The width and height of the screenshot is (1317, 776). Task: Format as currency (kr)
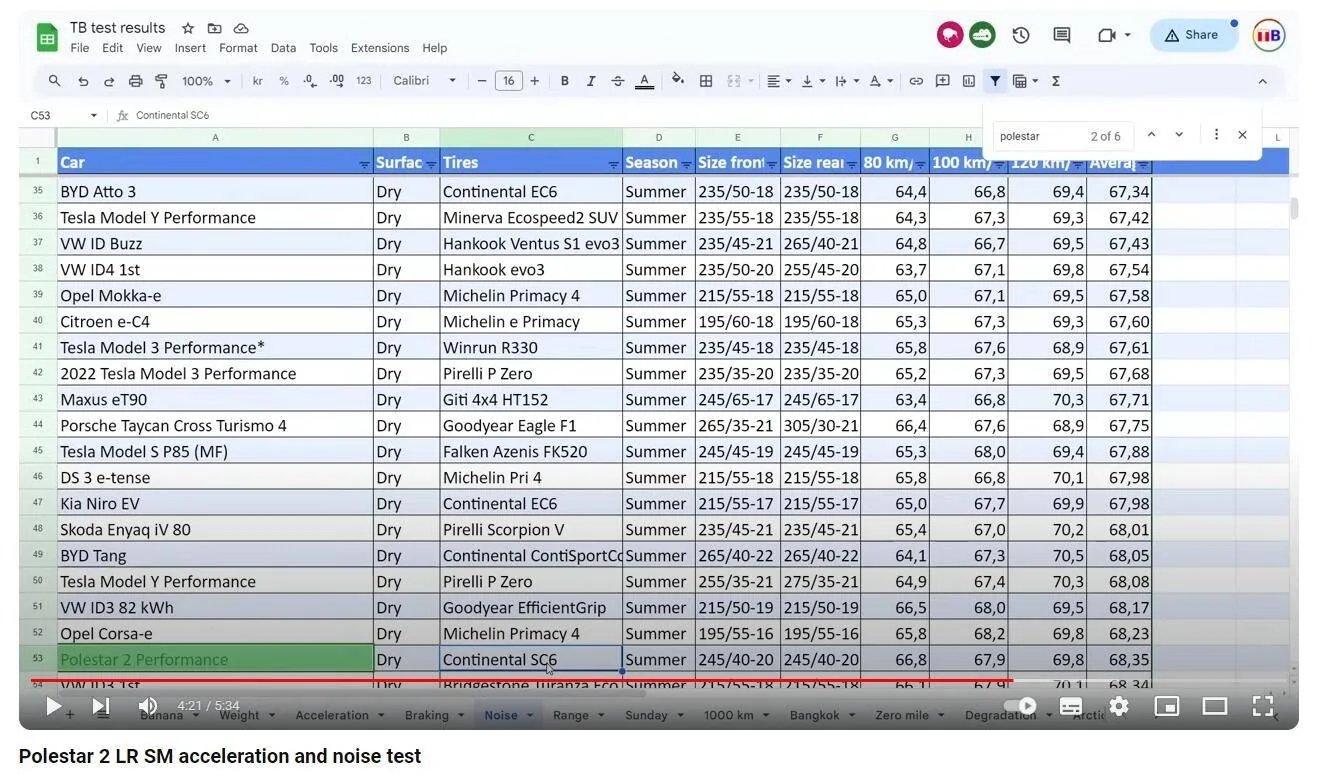pos(258,81)
